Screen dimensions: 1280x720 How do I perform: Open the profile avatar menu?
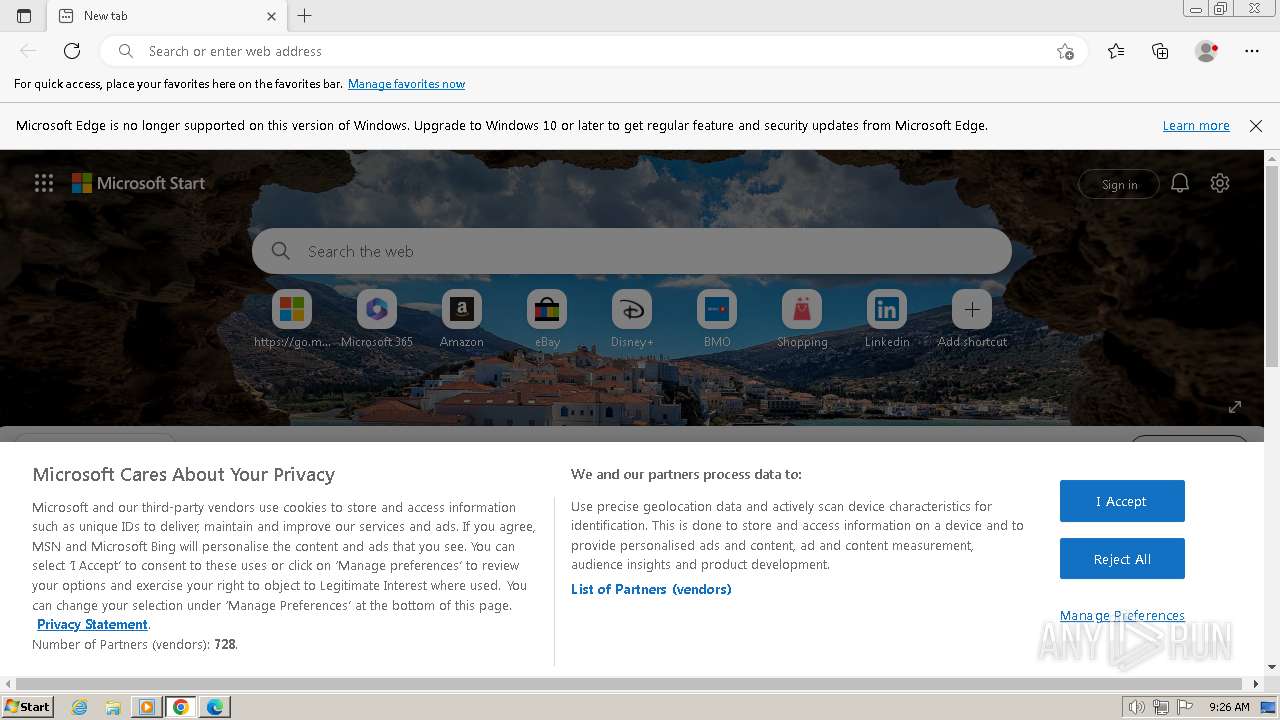tap(1206, 51)
